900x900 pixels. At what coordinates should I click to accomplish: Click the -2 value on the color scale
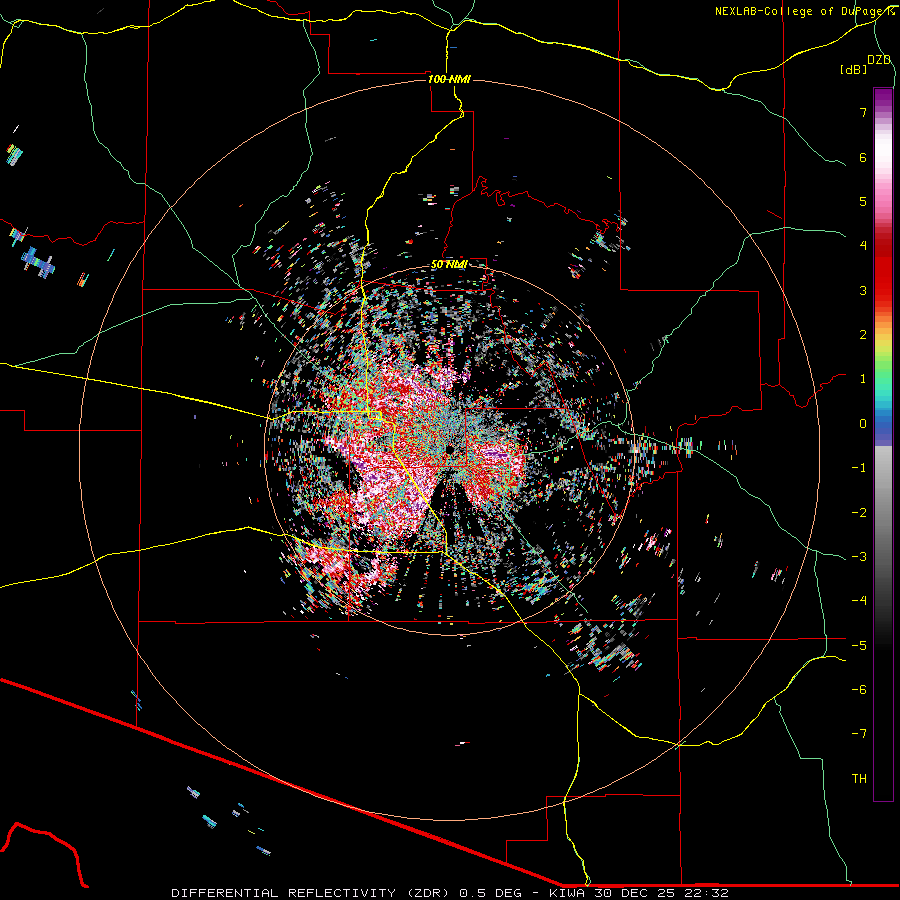[859, 512]
